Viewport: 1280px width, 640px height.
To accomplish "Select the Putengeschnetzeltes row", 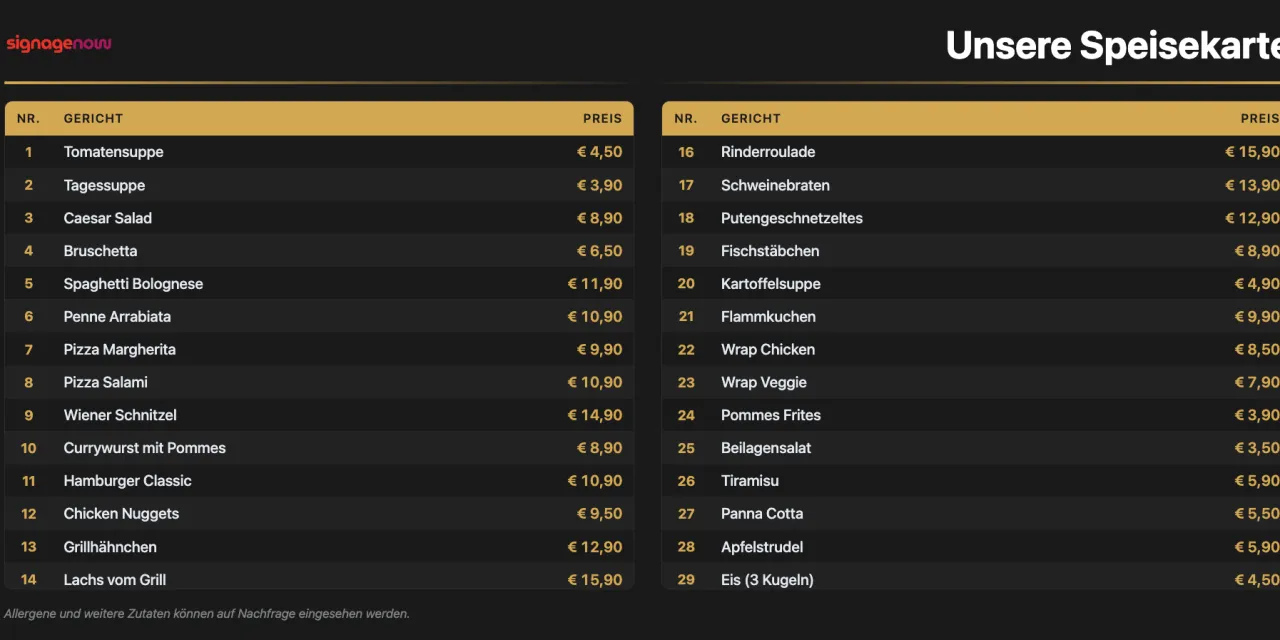I will click(x=971, y=218).
